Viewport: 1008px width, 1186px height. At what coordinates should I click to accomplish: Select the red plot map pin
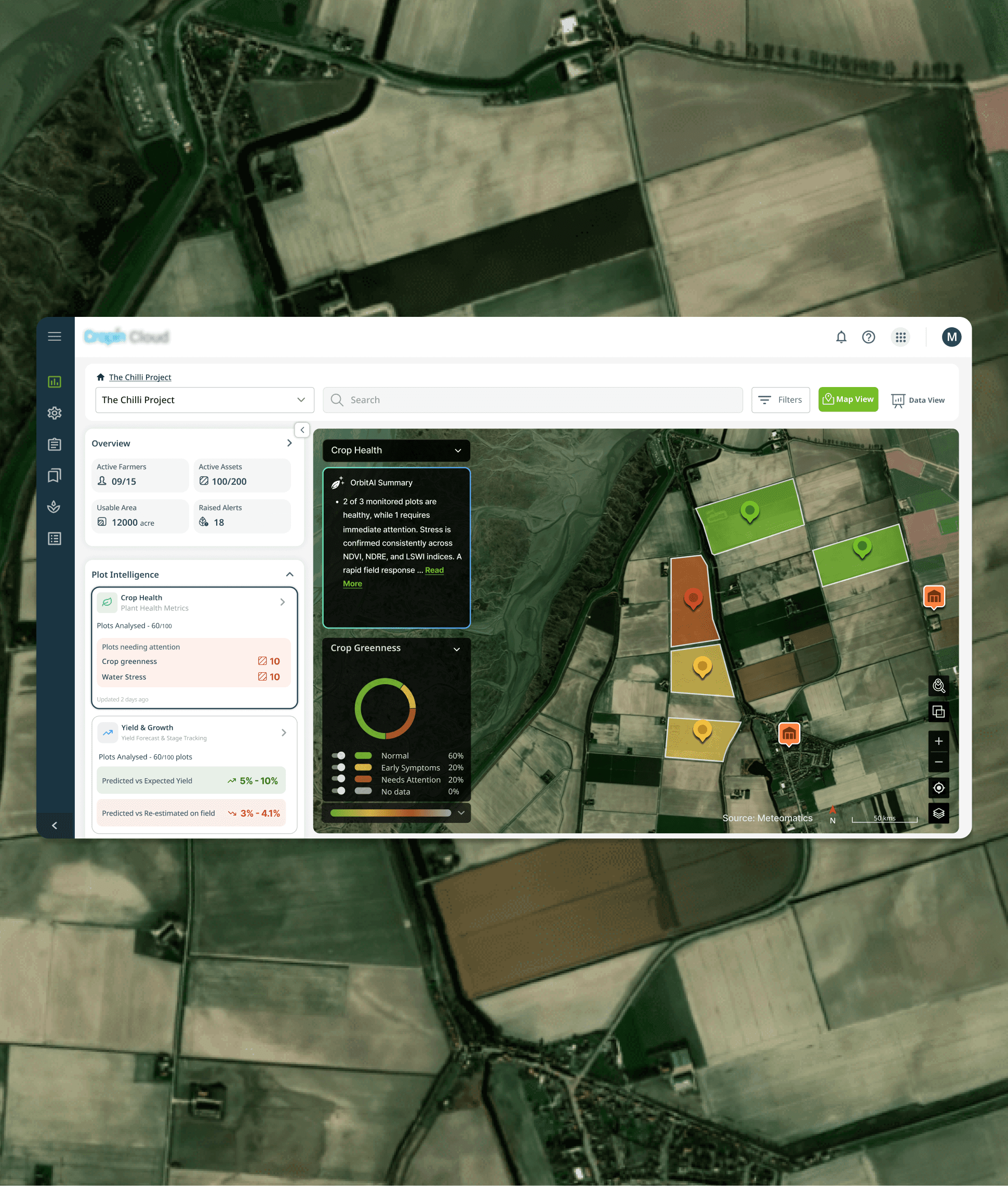pos(693,599)
